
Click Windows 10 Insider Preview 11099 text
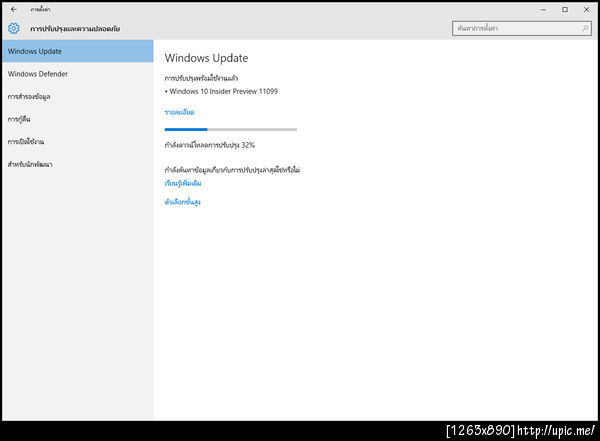(x=223, y=91)
